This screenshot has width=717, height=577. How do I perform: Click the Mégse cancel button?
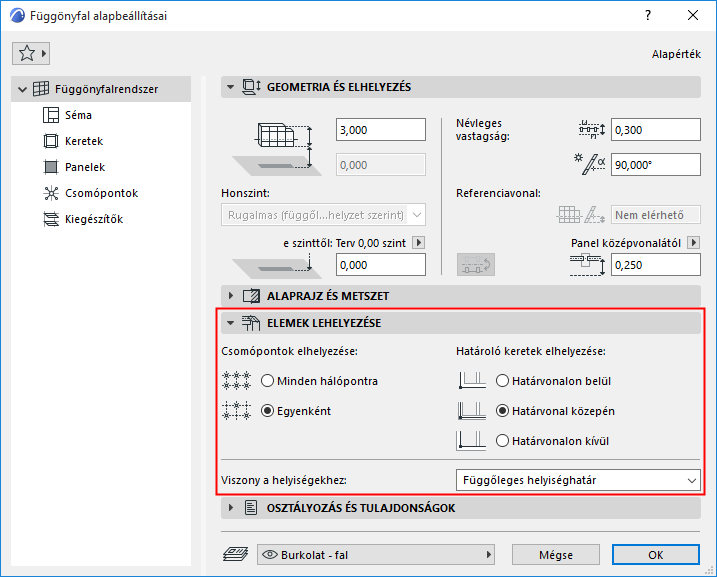[556, 555]
